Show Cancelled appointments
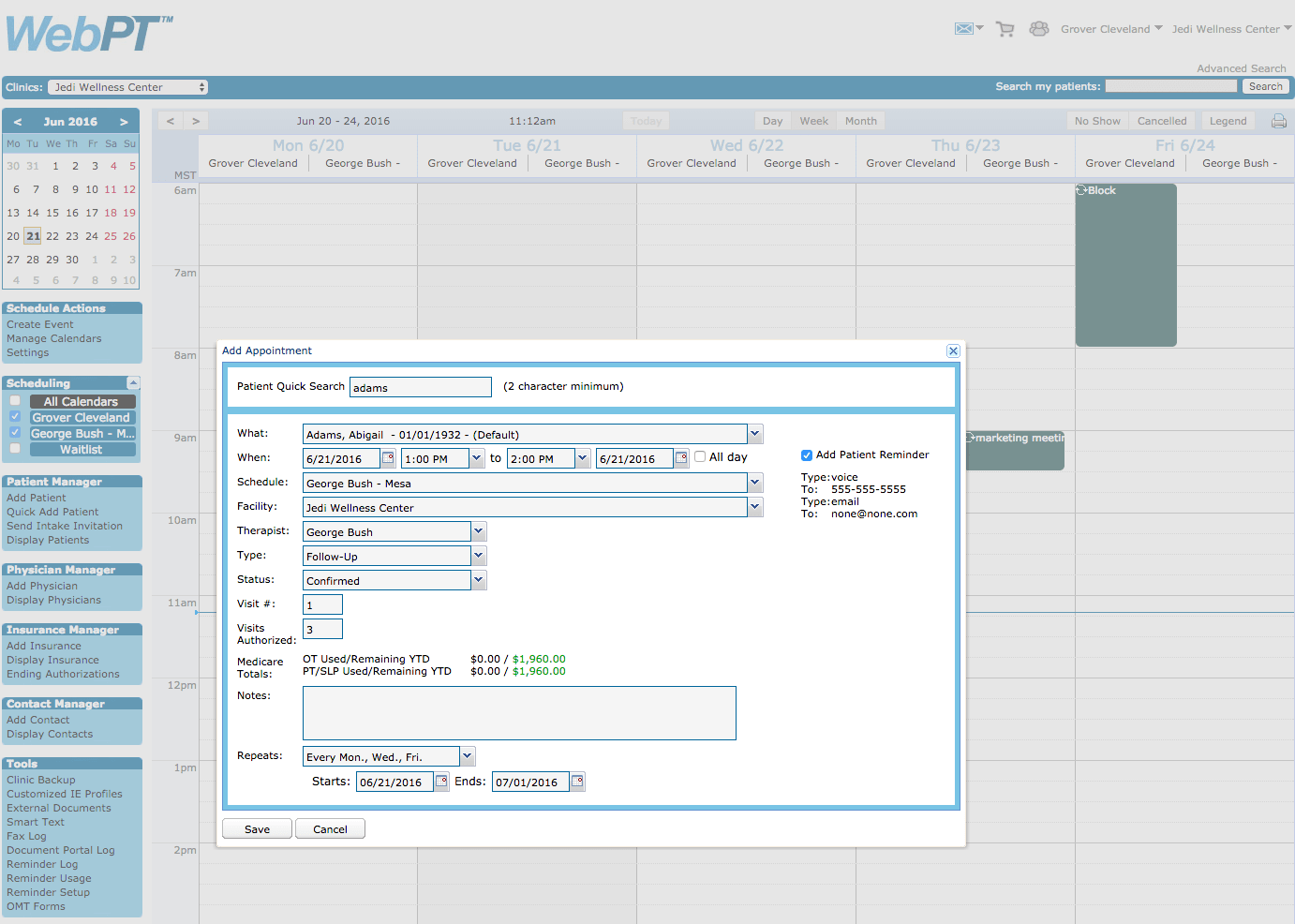This screenshot has width=1295, height=924. click(1162, 121)
